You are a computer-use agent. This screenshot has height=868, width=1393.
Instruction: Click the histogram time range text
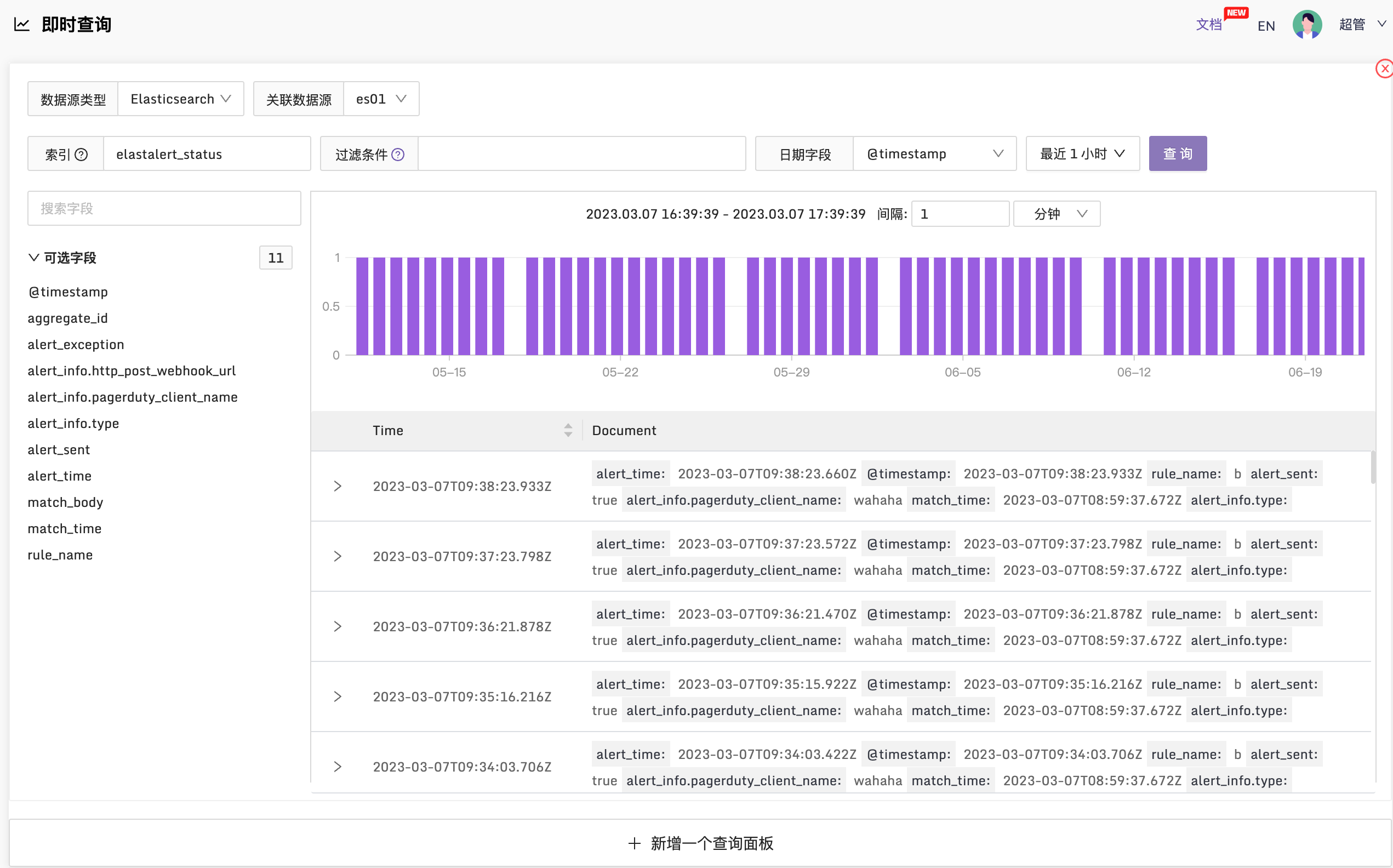pyautogui.click(x=726, y=214)
